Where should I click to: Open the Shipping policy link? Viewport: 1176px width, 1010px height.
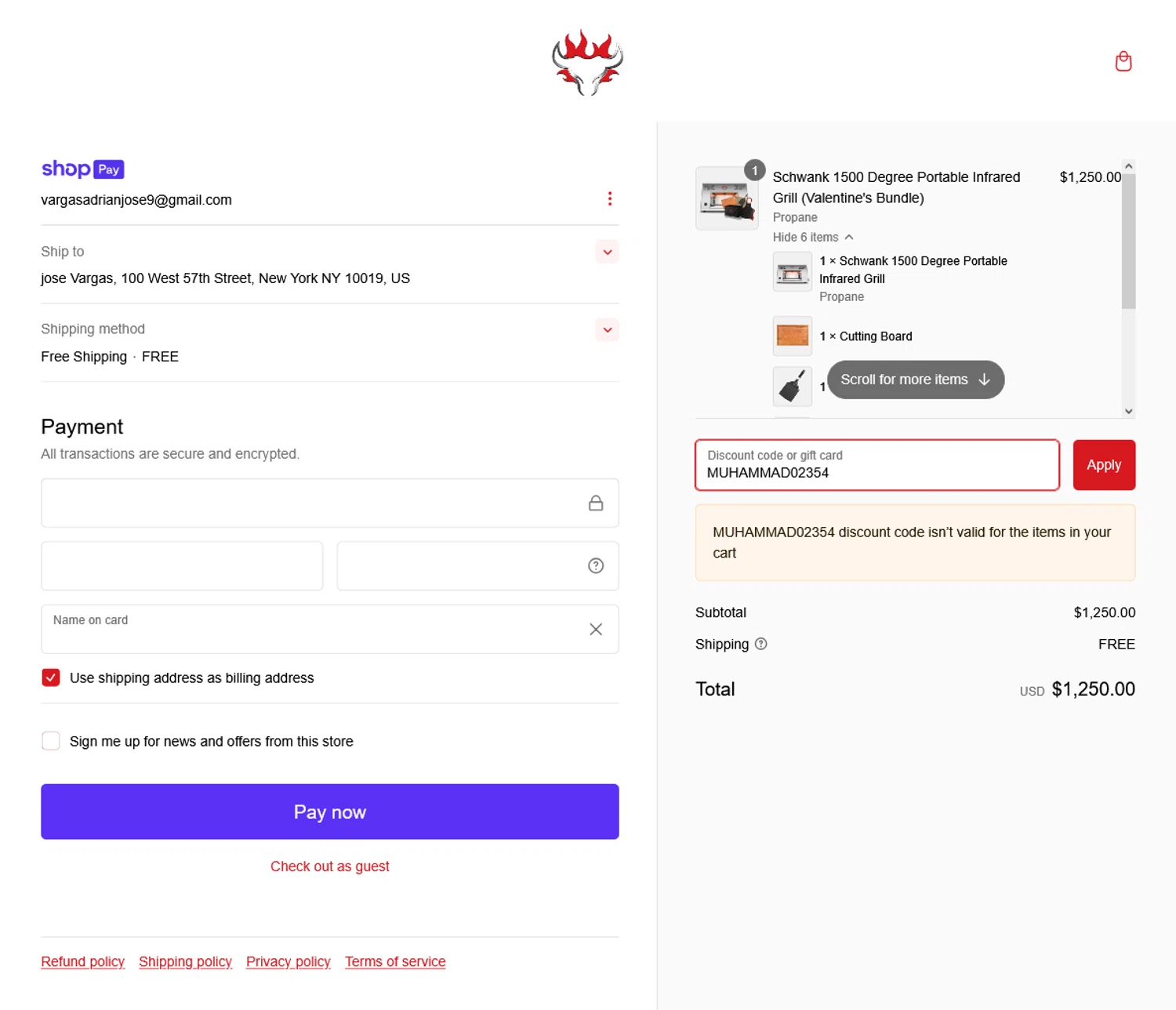[185, 961]
